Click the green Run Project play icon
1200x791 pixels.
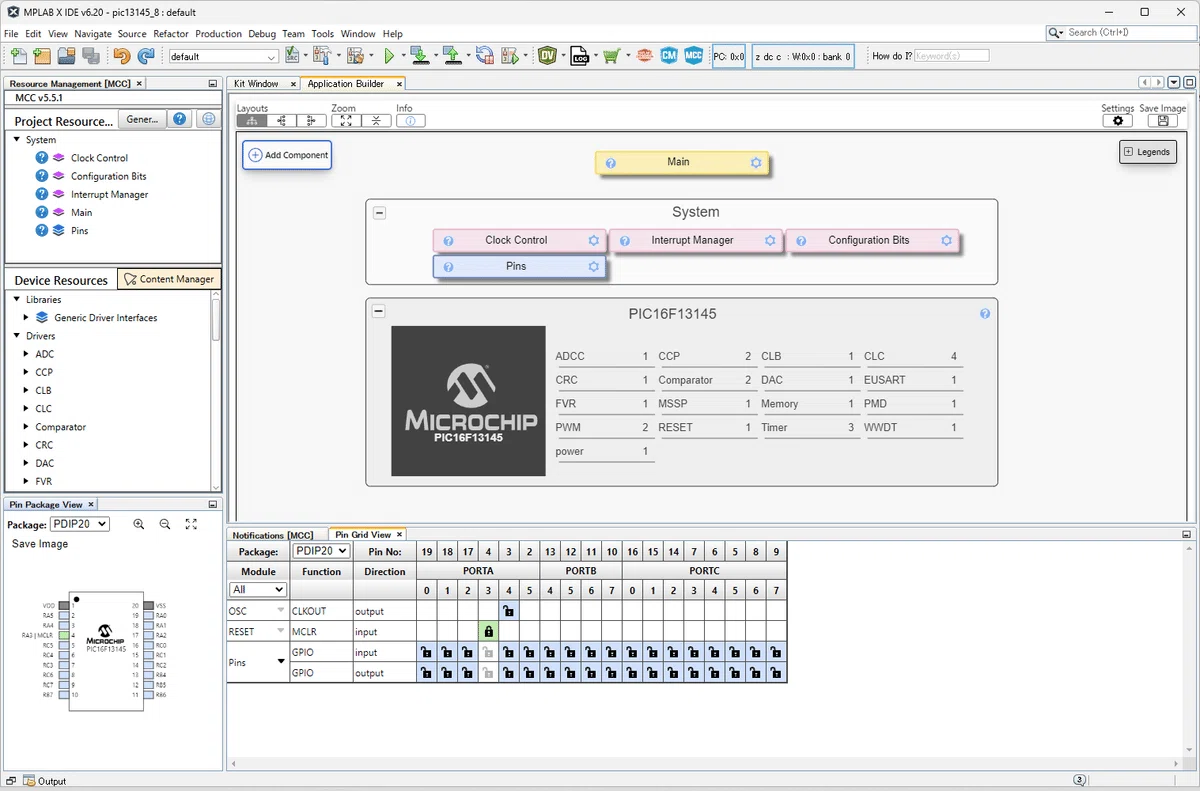pos(389,57)
